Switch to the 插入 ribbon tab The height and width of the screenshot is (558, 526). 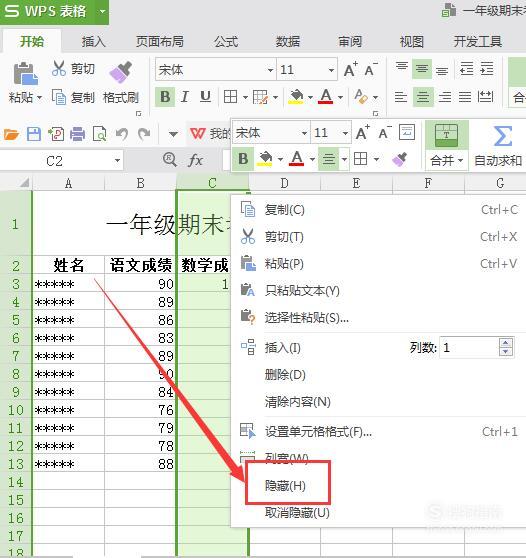point(94,42)
